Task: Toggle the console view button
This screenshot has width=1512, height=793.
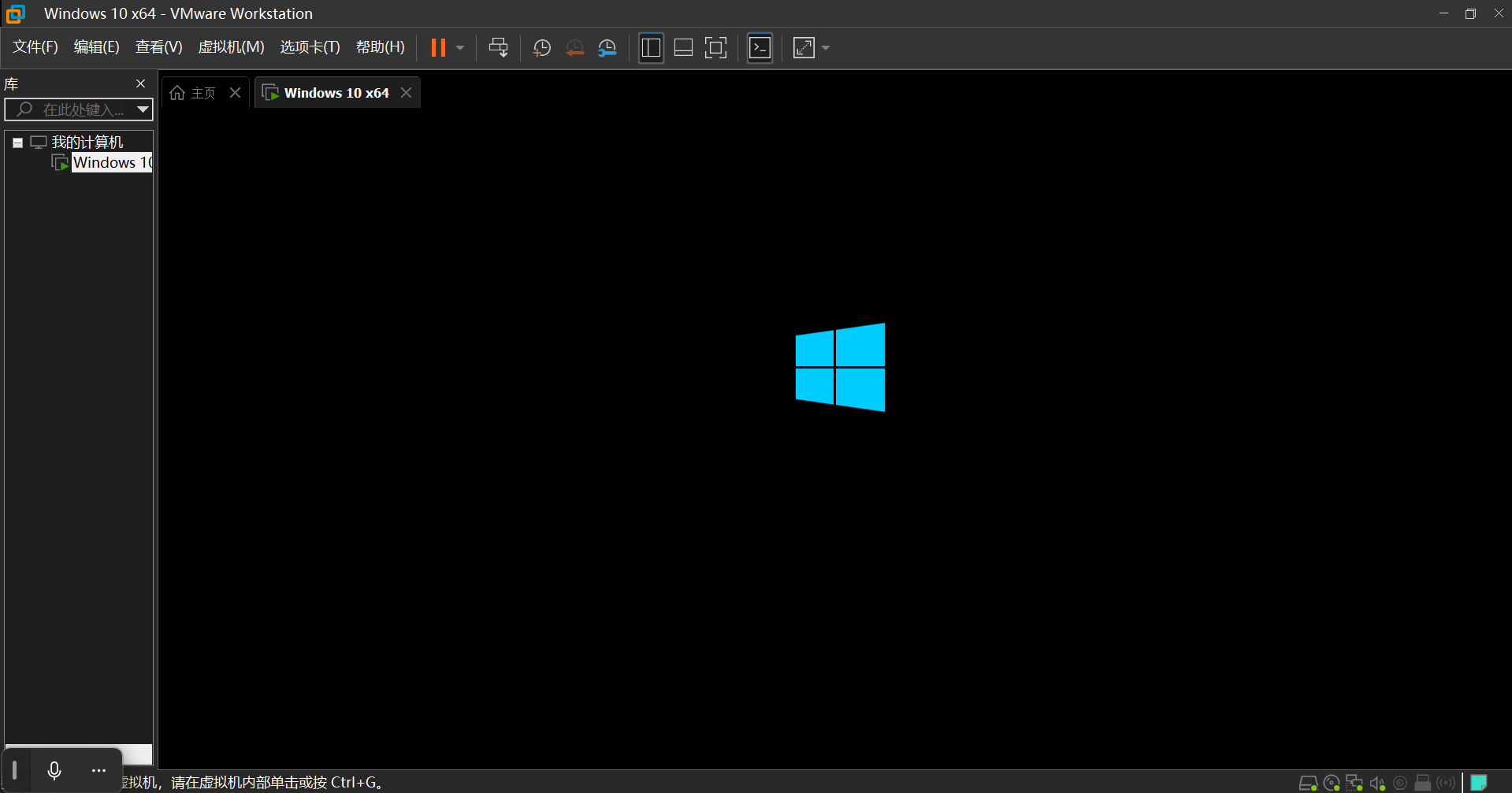Action: point(760,48)
